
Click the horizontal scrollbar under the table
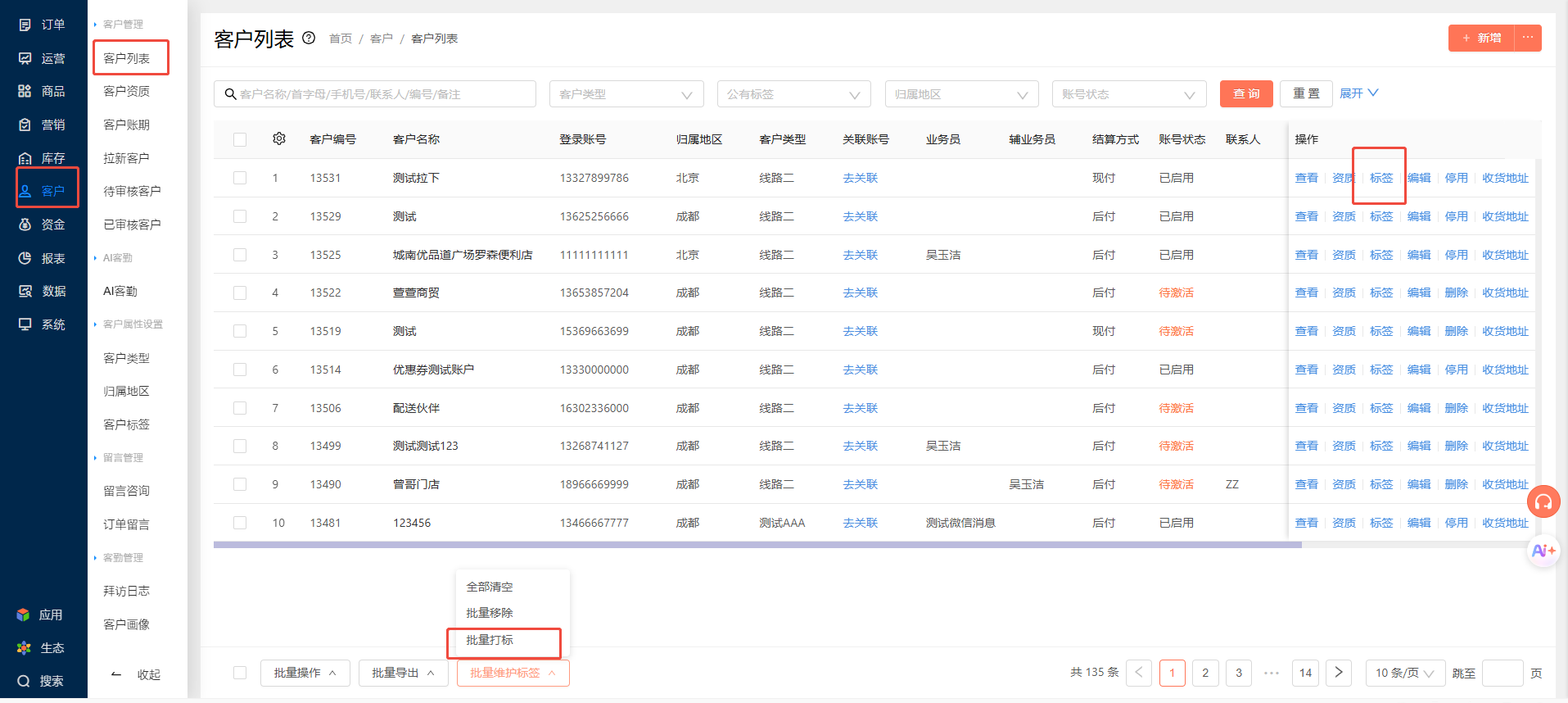point(757,545)
